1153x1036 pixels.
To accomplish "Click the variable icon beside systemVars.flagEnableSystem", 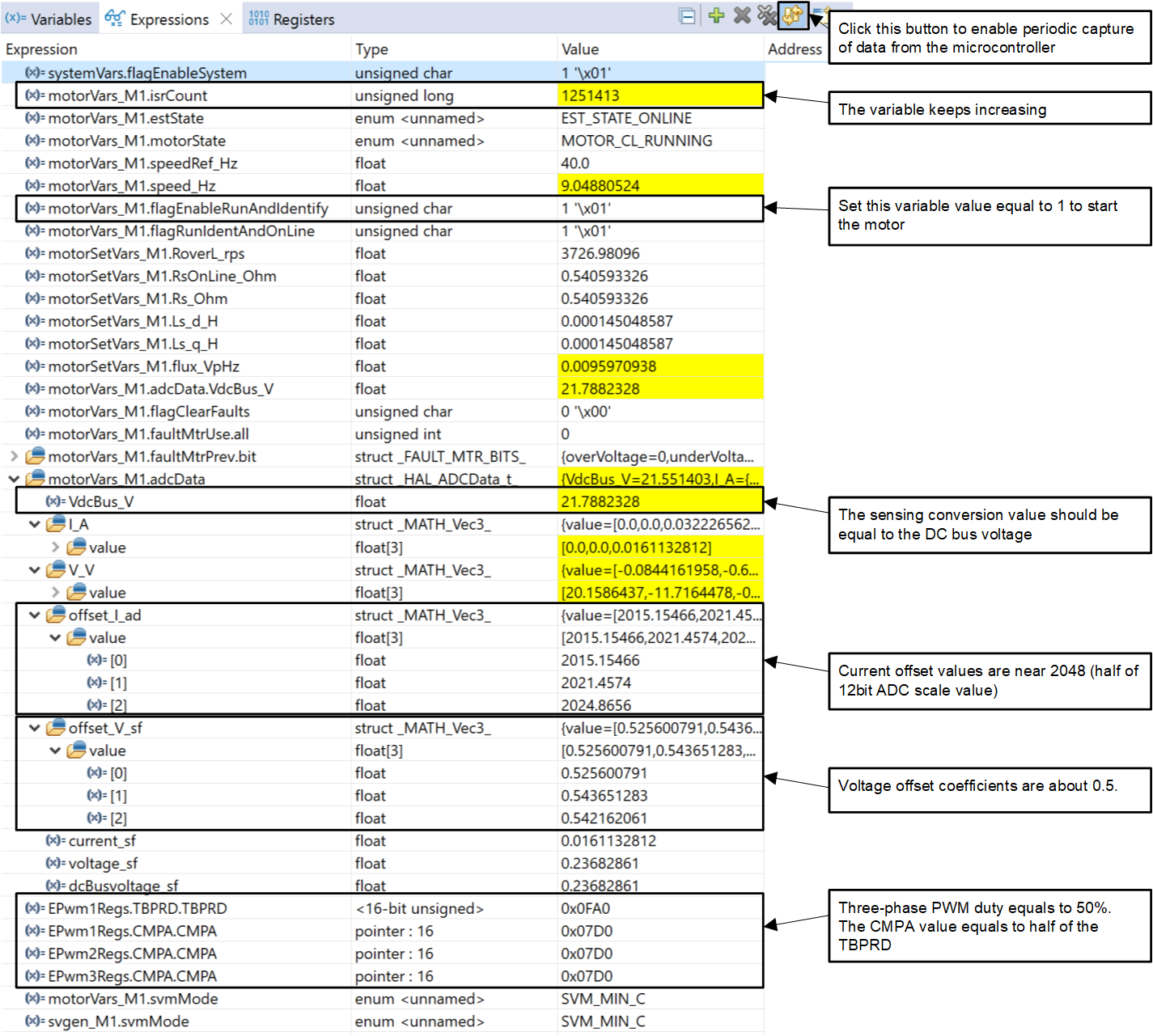I will [x=35, y=73].
